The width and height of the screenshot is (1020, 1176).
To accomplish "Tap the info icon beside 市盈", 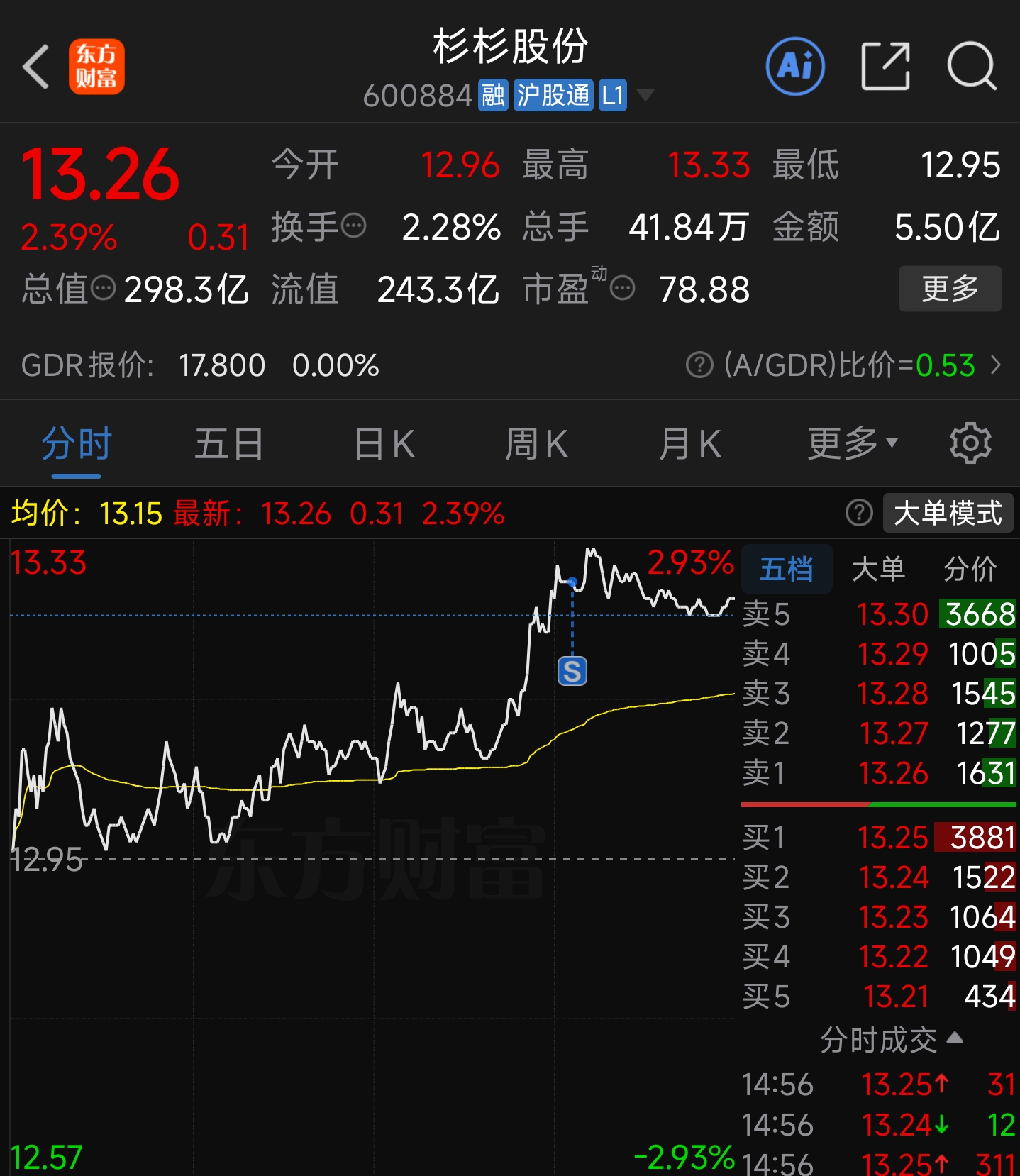I will click(x=622, y=289).
